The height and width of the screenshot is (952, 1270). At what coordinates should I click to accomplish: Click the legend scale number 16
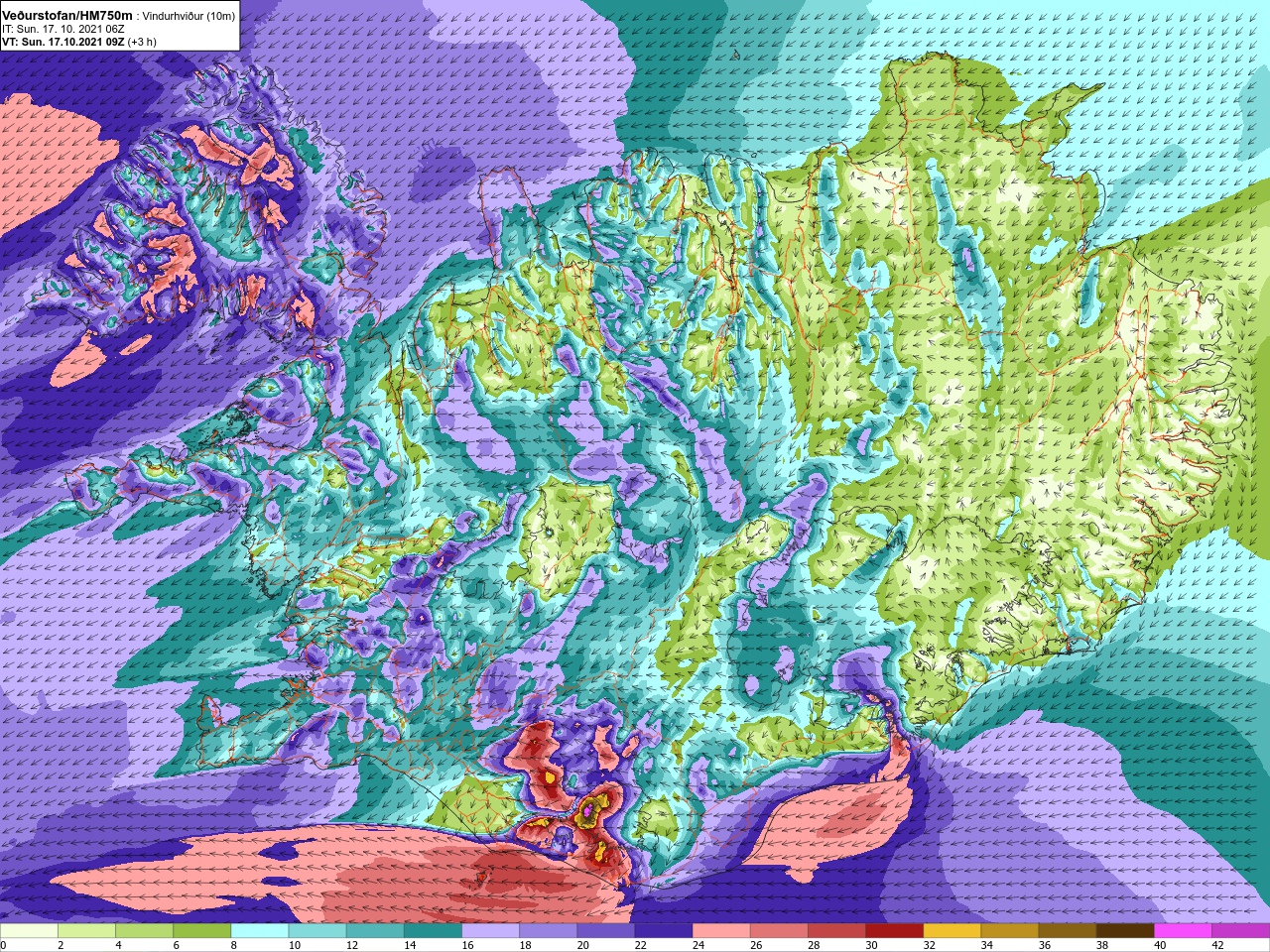click(467, 945)
